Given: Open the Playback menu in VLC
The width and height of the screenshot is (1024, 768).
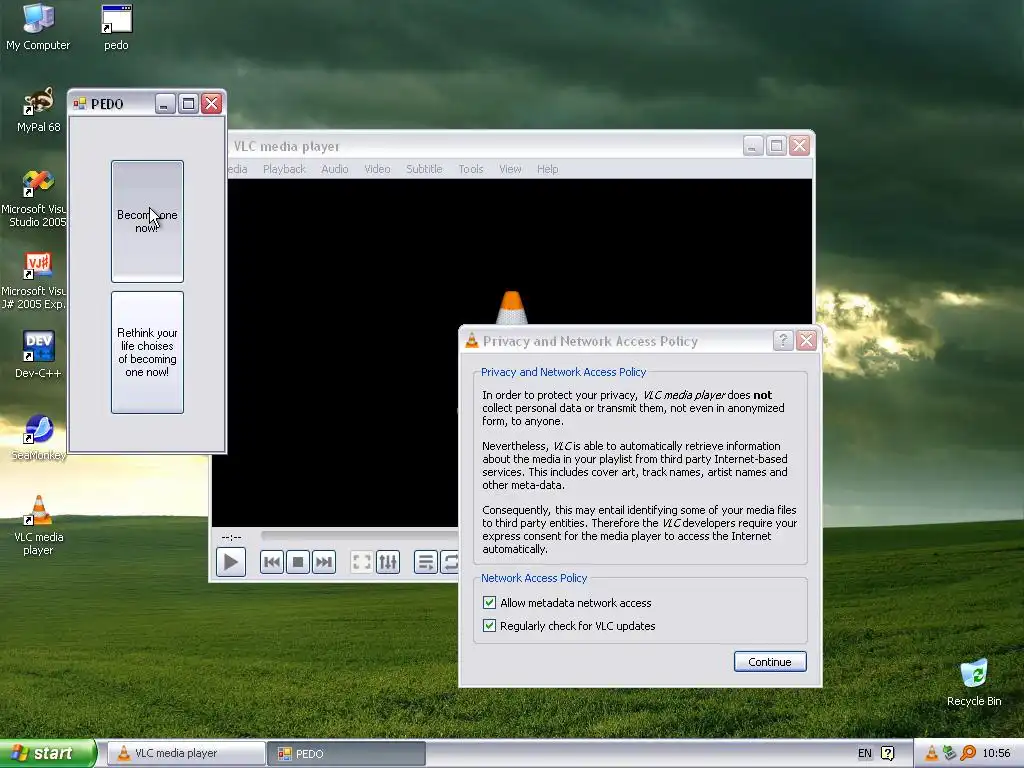Looking at the screenshot, I should [284, 169].
